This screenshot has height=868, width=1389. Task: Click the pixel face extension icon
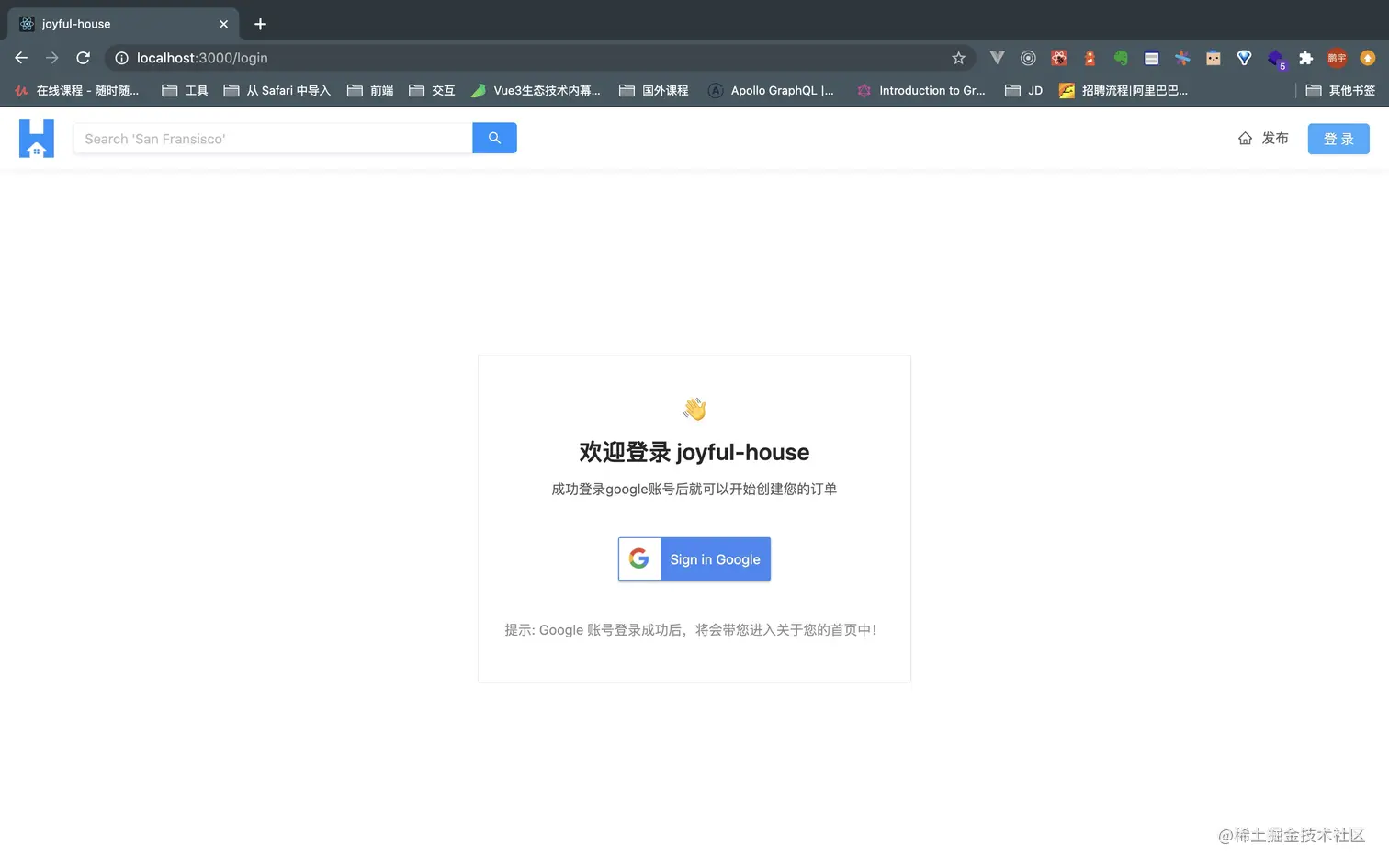click(x=1214, y=58)
